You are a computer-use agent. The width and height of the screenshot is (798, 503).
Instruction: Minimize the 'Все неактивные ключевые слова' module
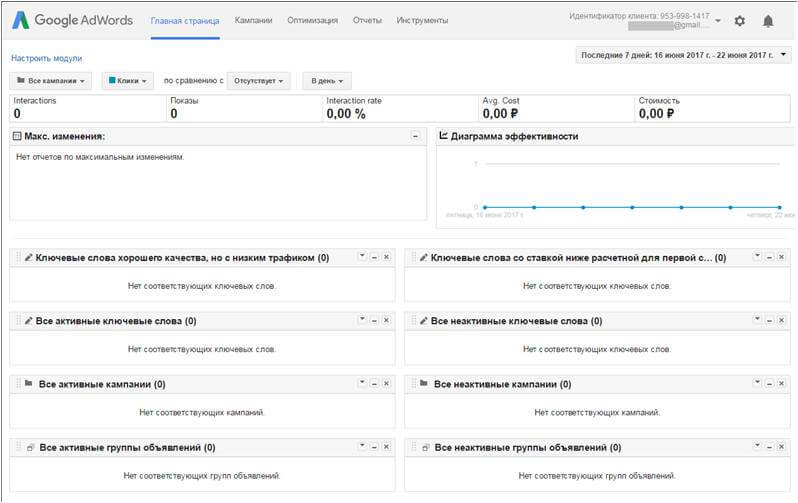(x=770, y=320)
